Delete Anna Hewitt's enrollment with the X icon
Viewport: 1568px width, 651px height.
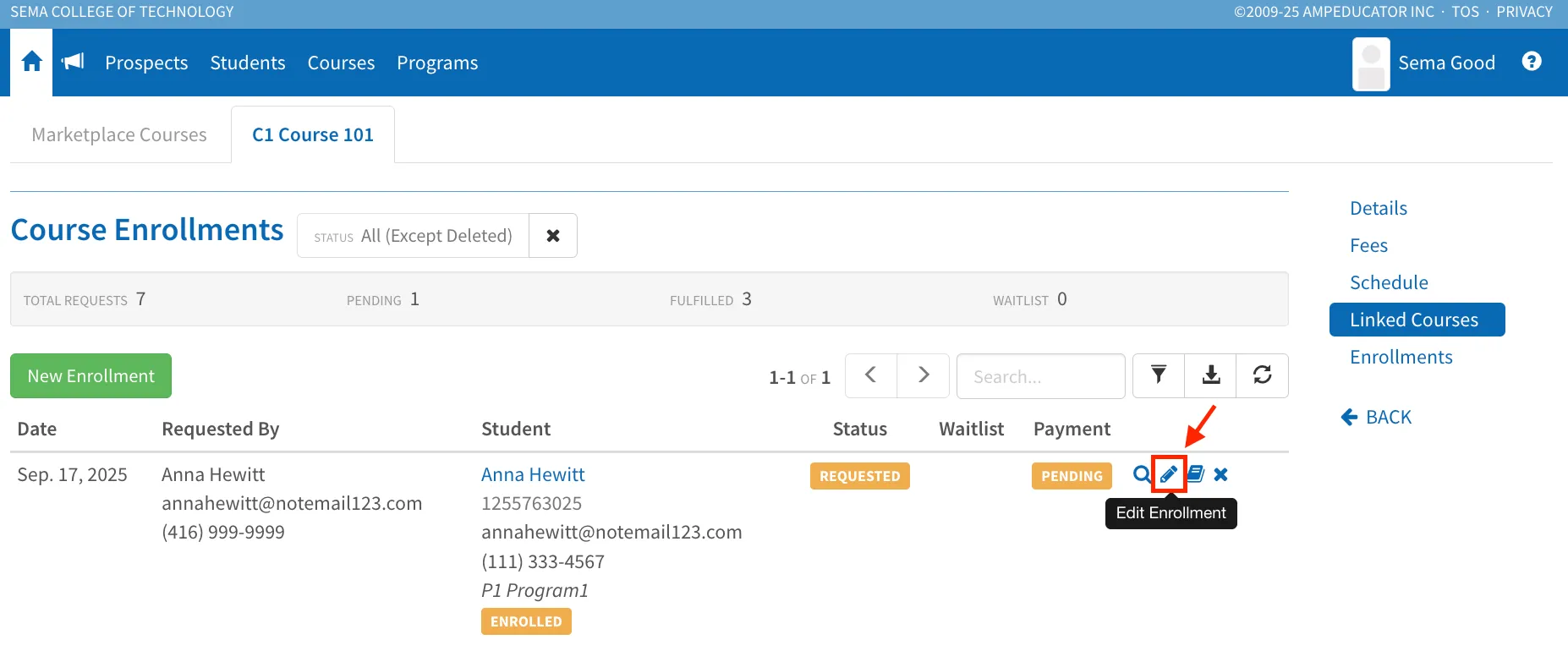click(1220, 474)
